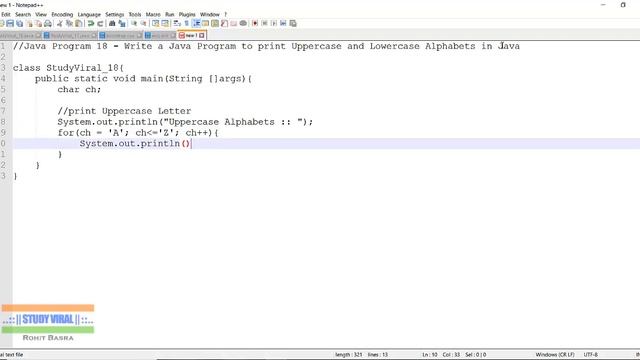Viewport: 640px width, 360px height.
Task: Click the for loop line of code
Action: tap(138, 133)
